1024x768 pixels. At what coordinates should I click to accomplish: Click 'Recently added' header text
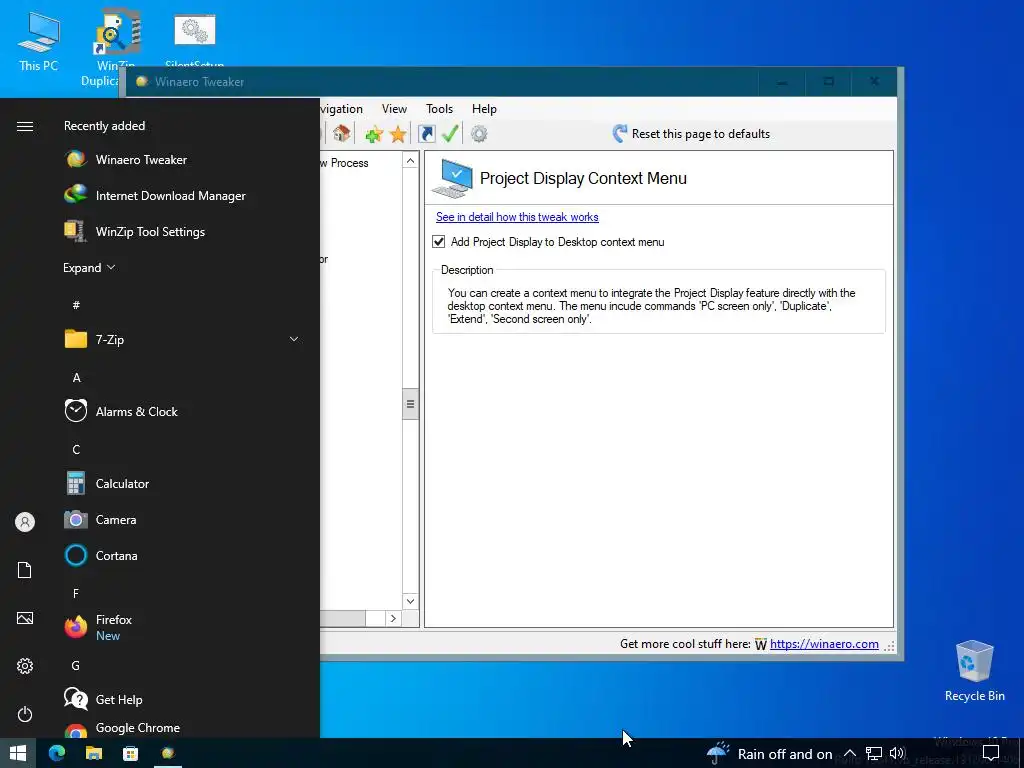pos(104,126)
